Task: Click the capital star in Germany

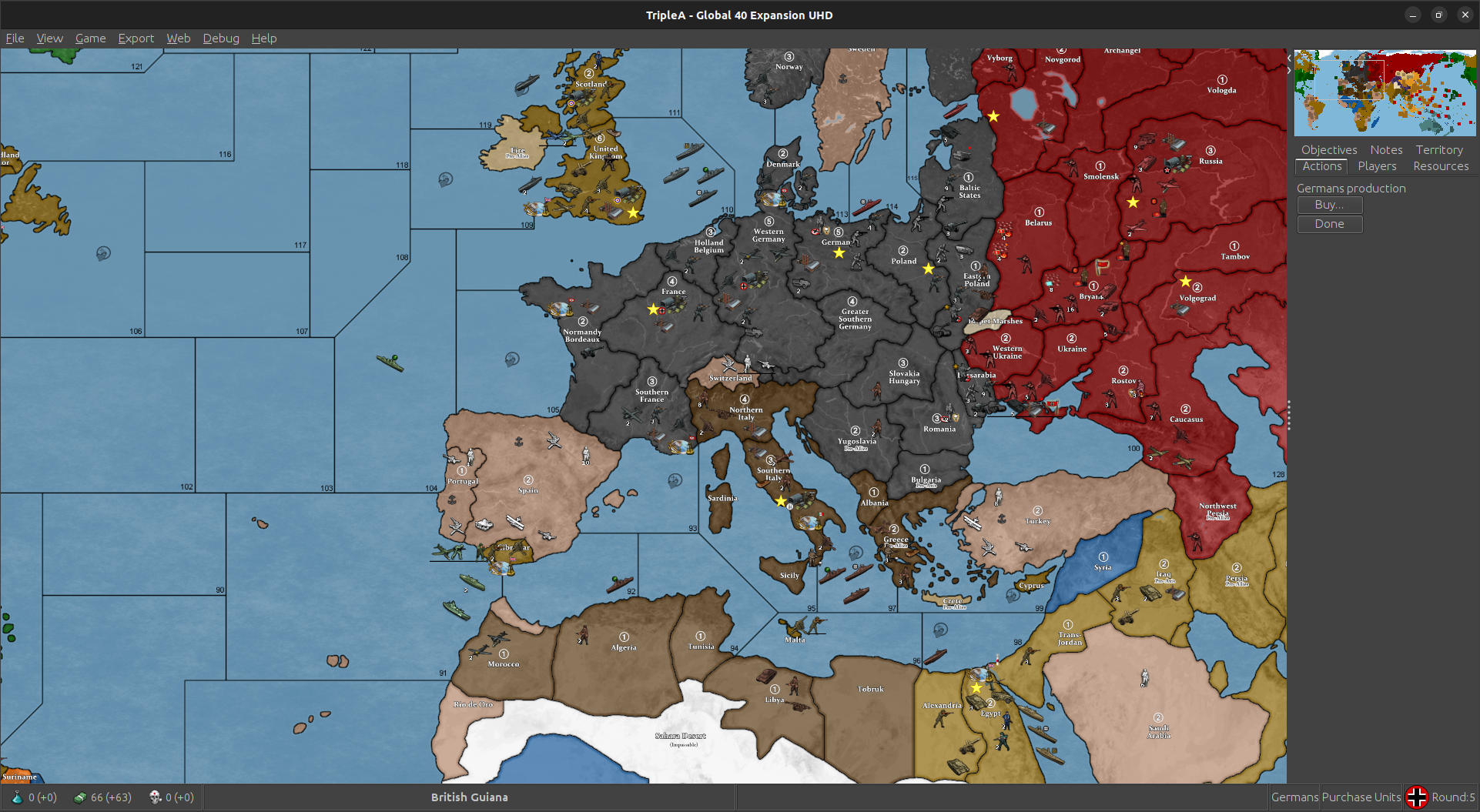Action: click(x=839, y=253)
